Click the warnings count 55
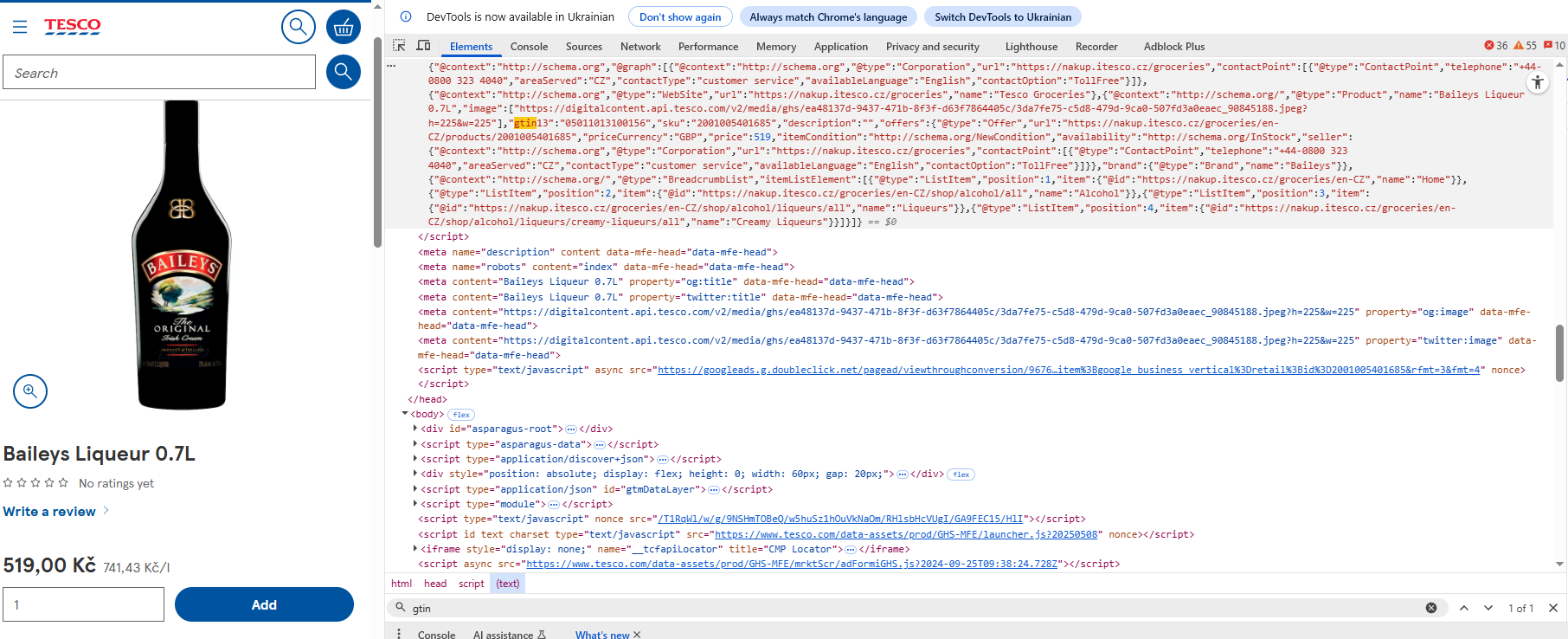1568x639 pixels. 1526,46
